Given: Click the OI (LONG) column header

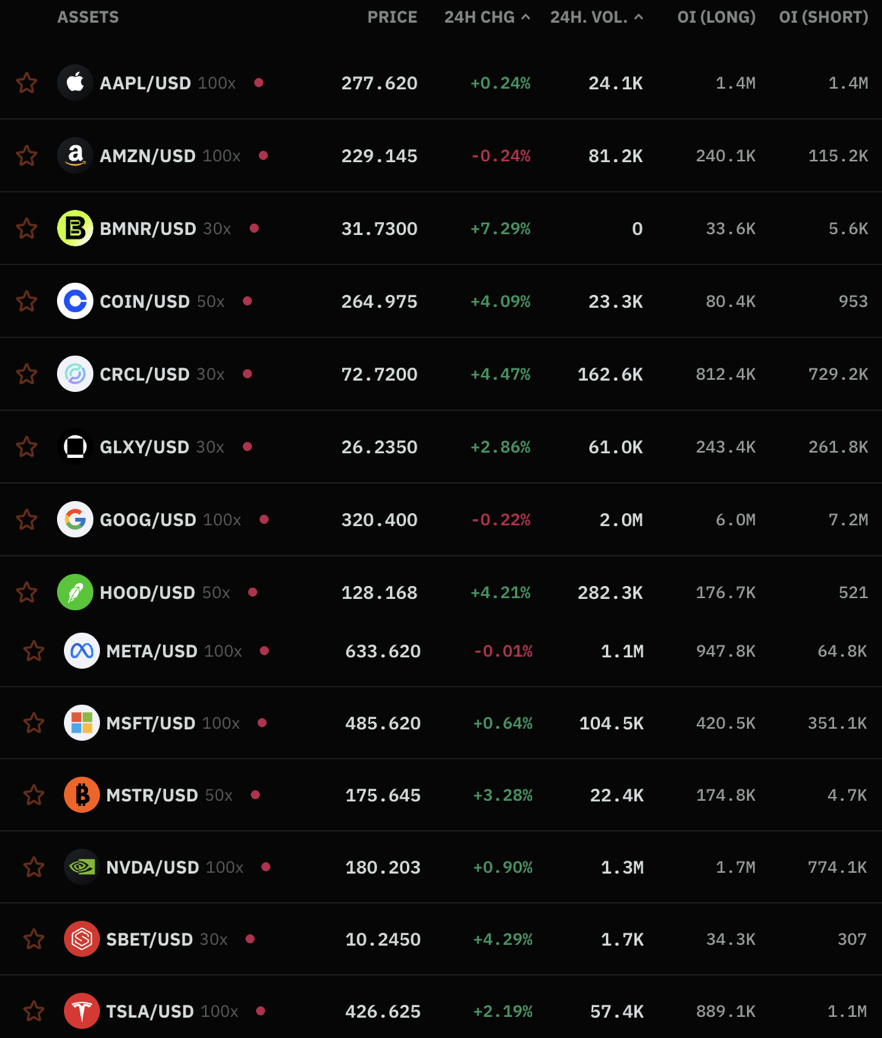Looking at the screenshot, I should coord(716,17).
